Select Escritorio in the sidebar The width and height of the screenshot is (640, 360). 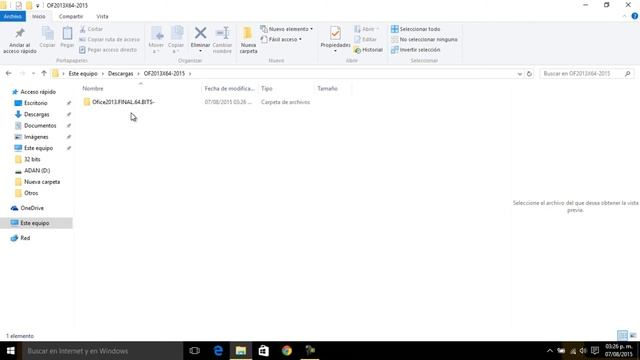[31, 103]
